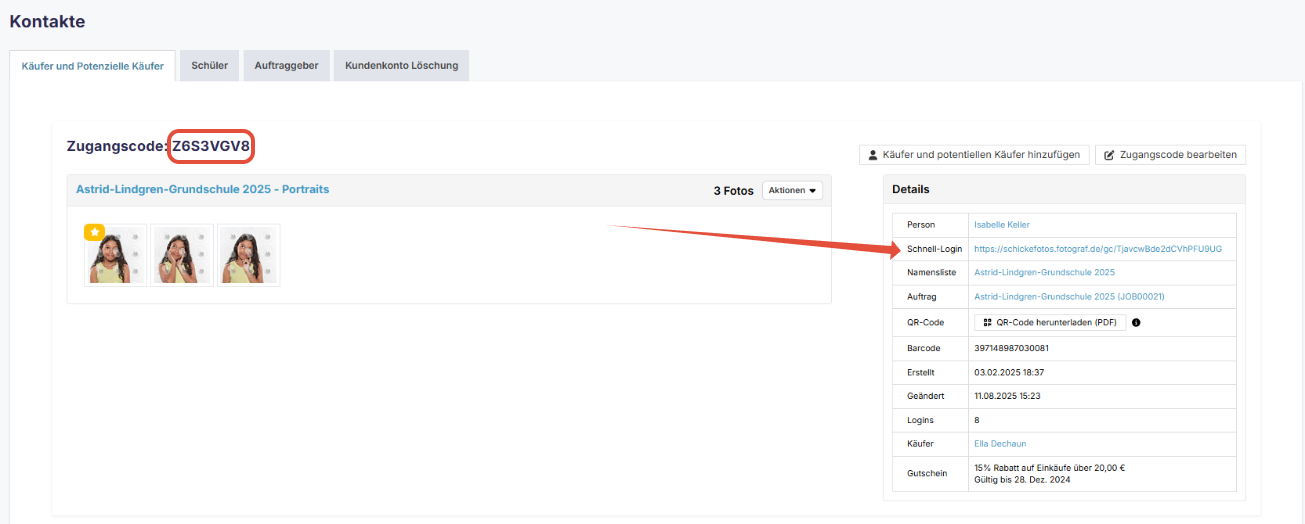Click barcode value 397148987030081

1011,348
